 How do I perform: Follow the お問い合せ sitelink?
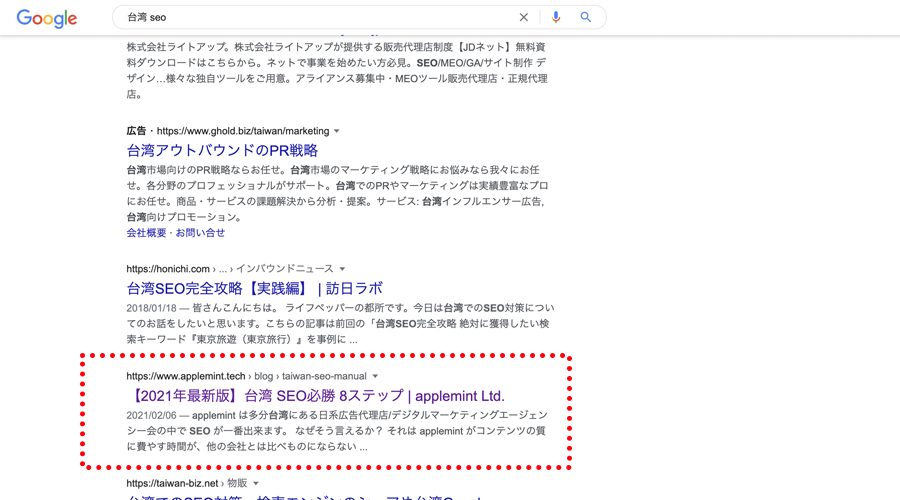coord(200,232)
